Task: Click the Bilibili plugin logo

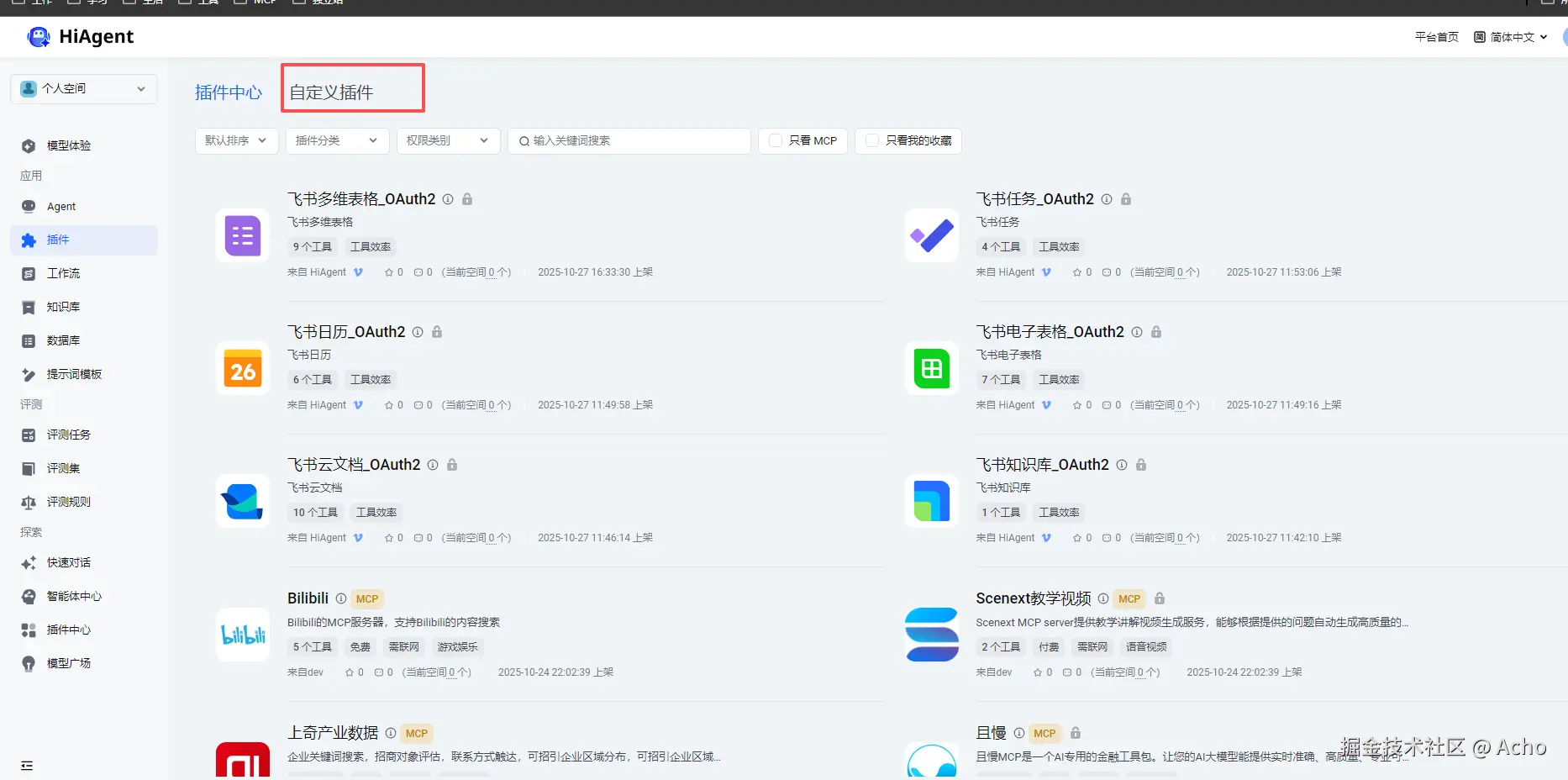Action: click(x=243, y=635)
